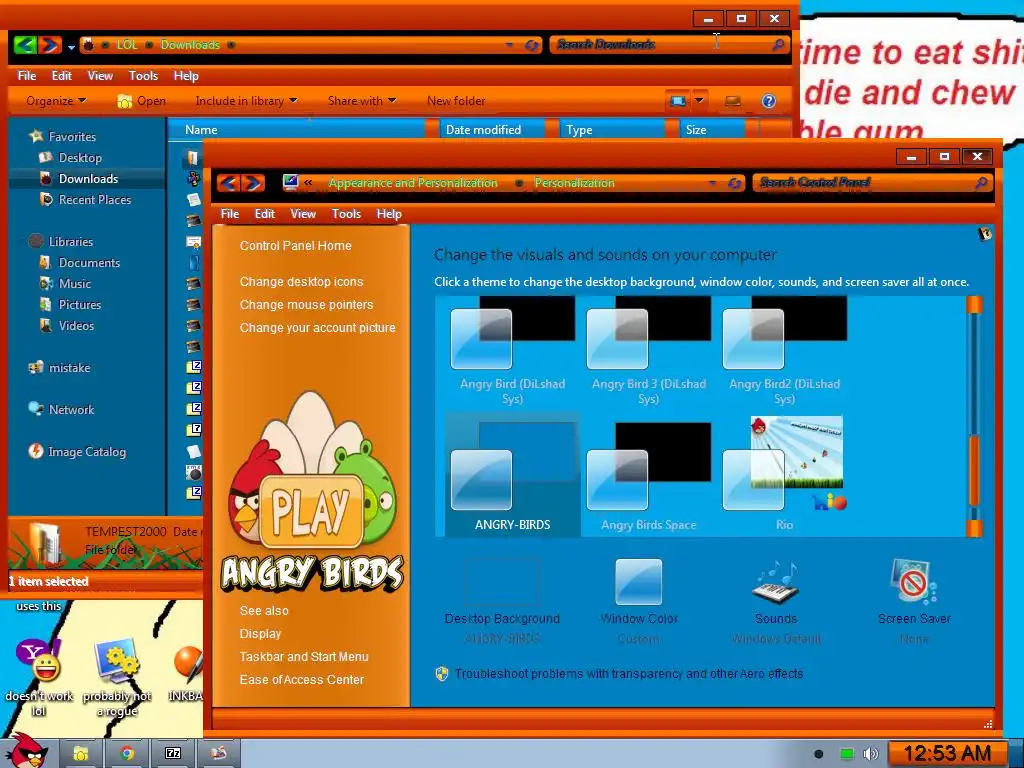This screenshot has height=768, width=1024.
Task: Select Libraries in the navigation pane
Action: (71, 241)
